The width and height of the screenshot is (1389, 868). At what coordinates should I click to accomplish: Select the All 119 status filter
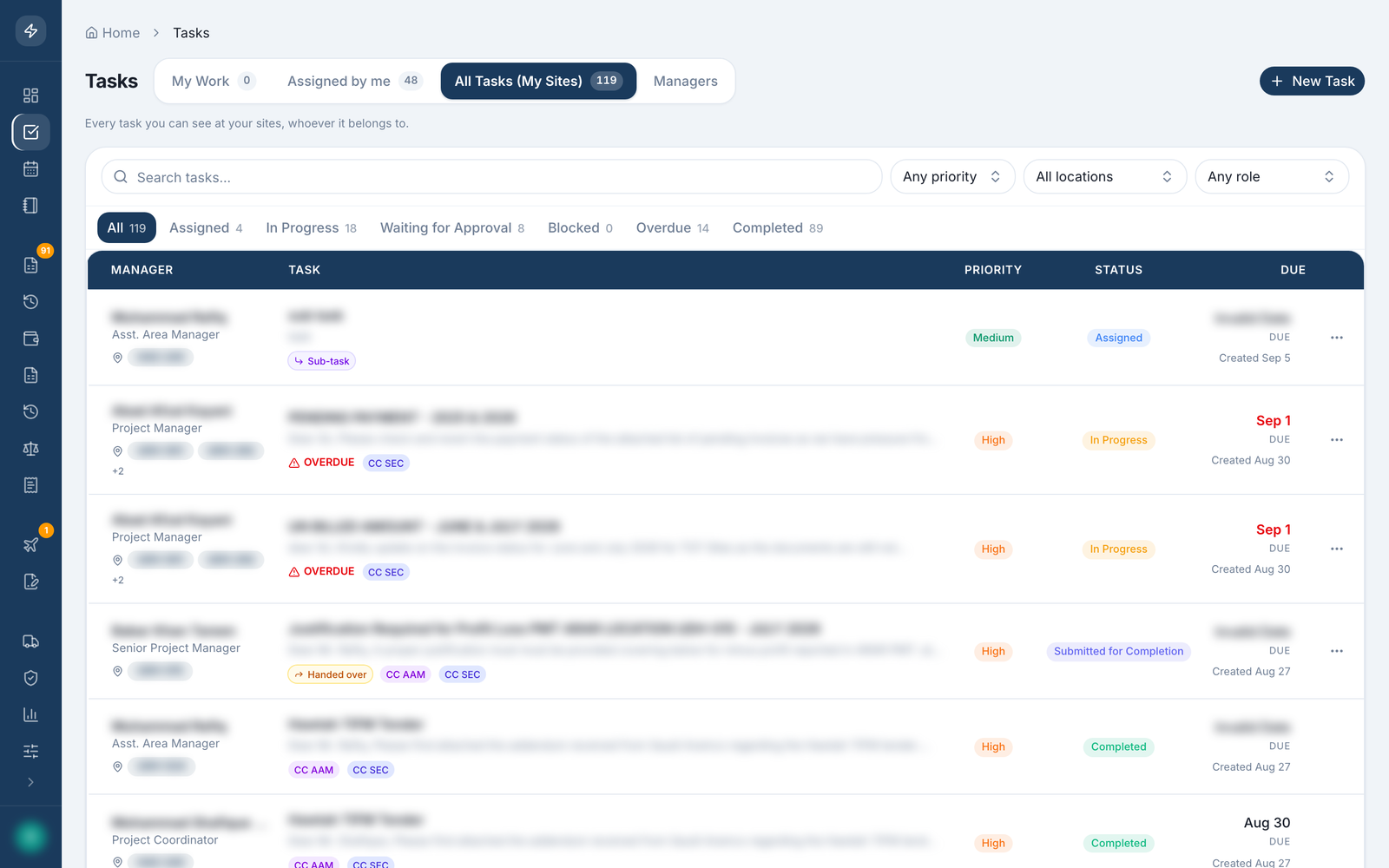(127, 227)
